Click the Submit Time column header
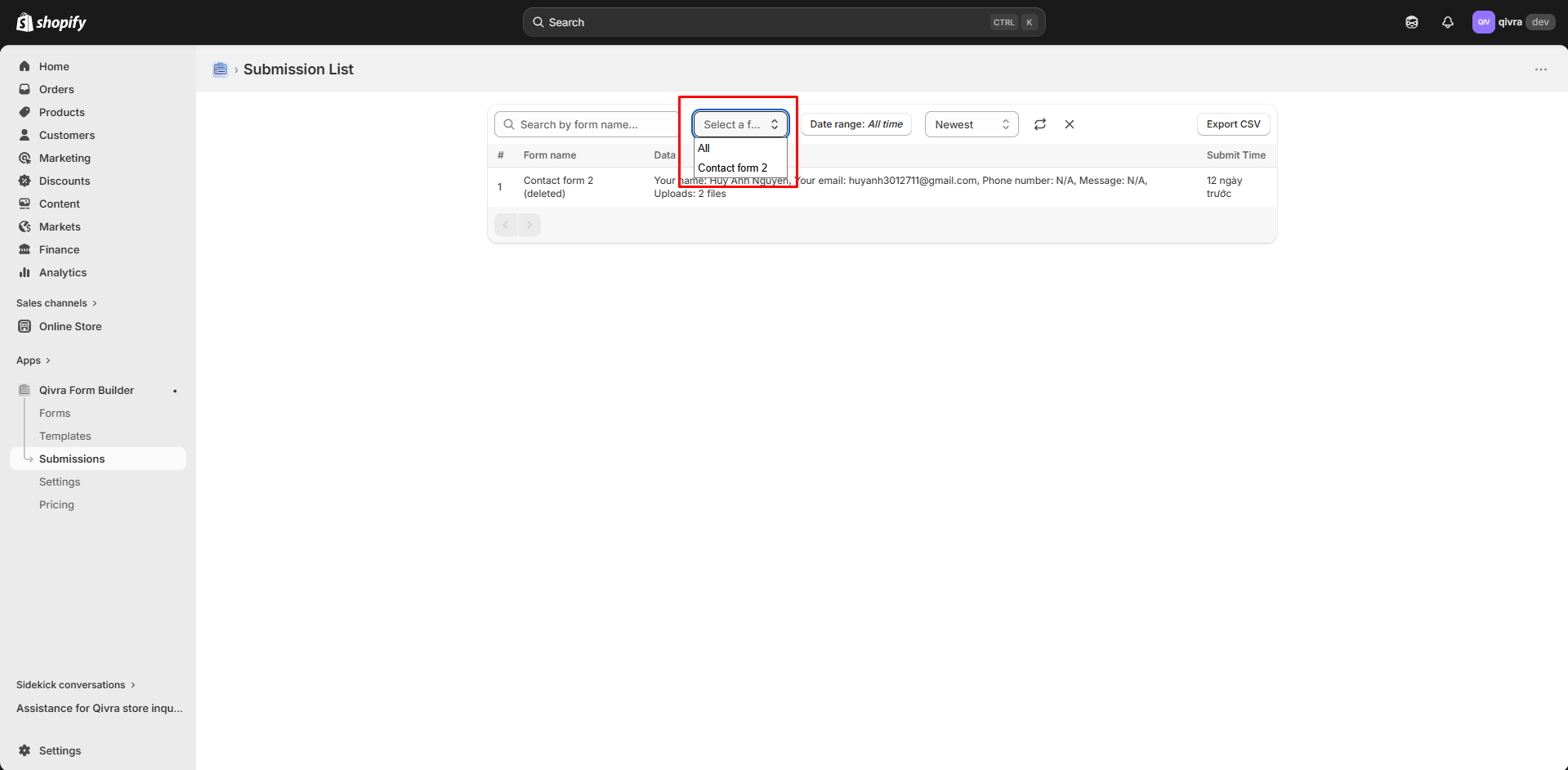The width and height of the screenshot is (1568, 770). 1236,155
